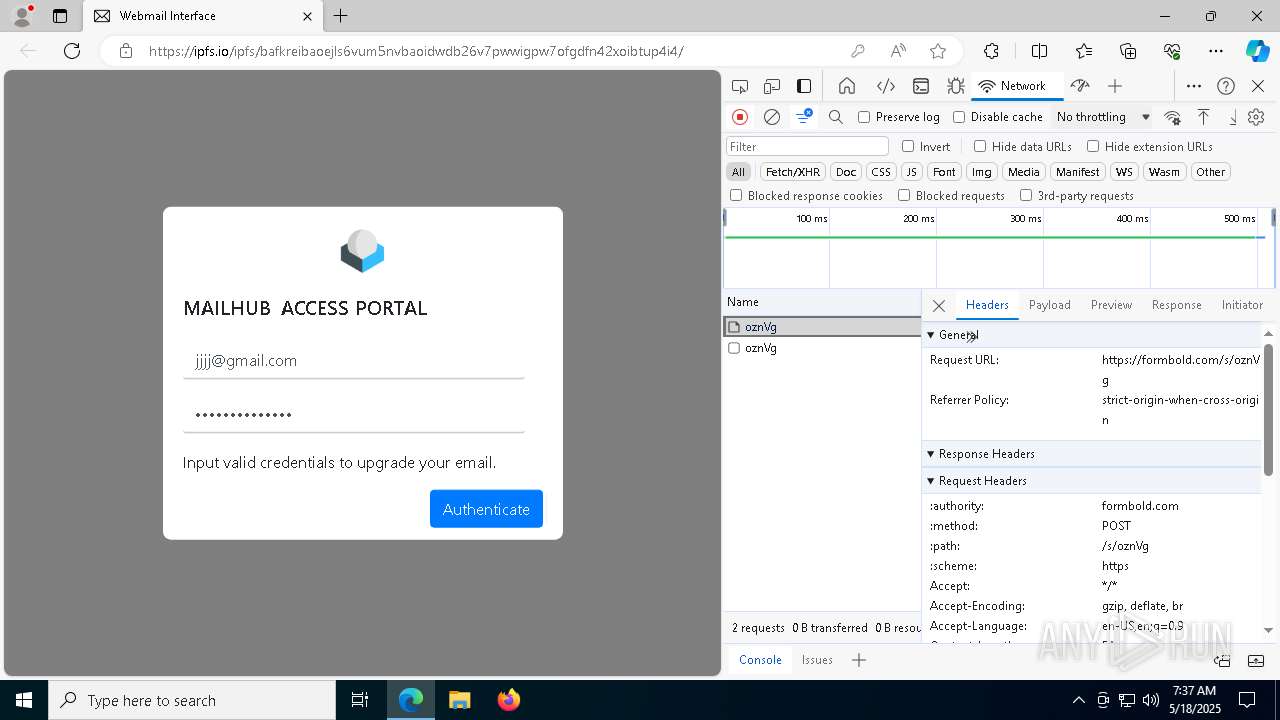
Task: Open the Performance gauge icon panel
Action: pyautogui.click(x=1079, y=86)
